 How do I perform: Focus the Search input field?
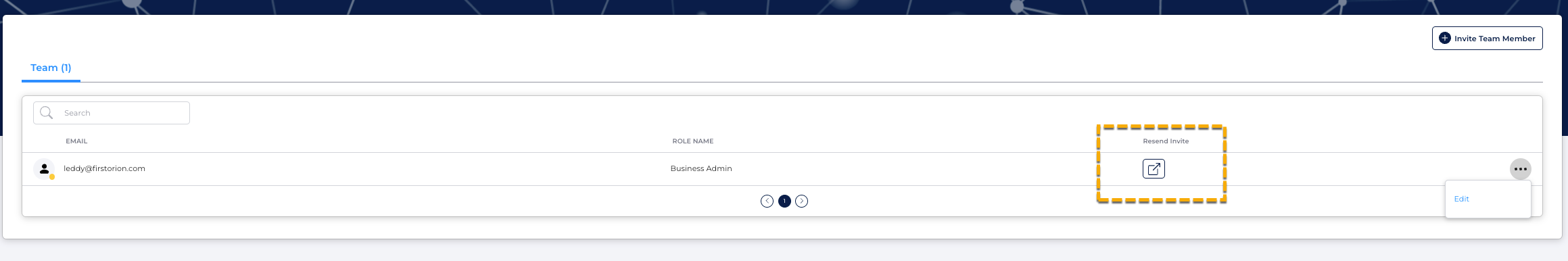pos(112,113)
